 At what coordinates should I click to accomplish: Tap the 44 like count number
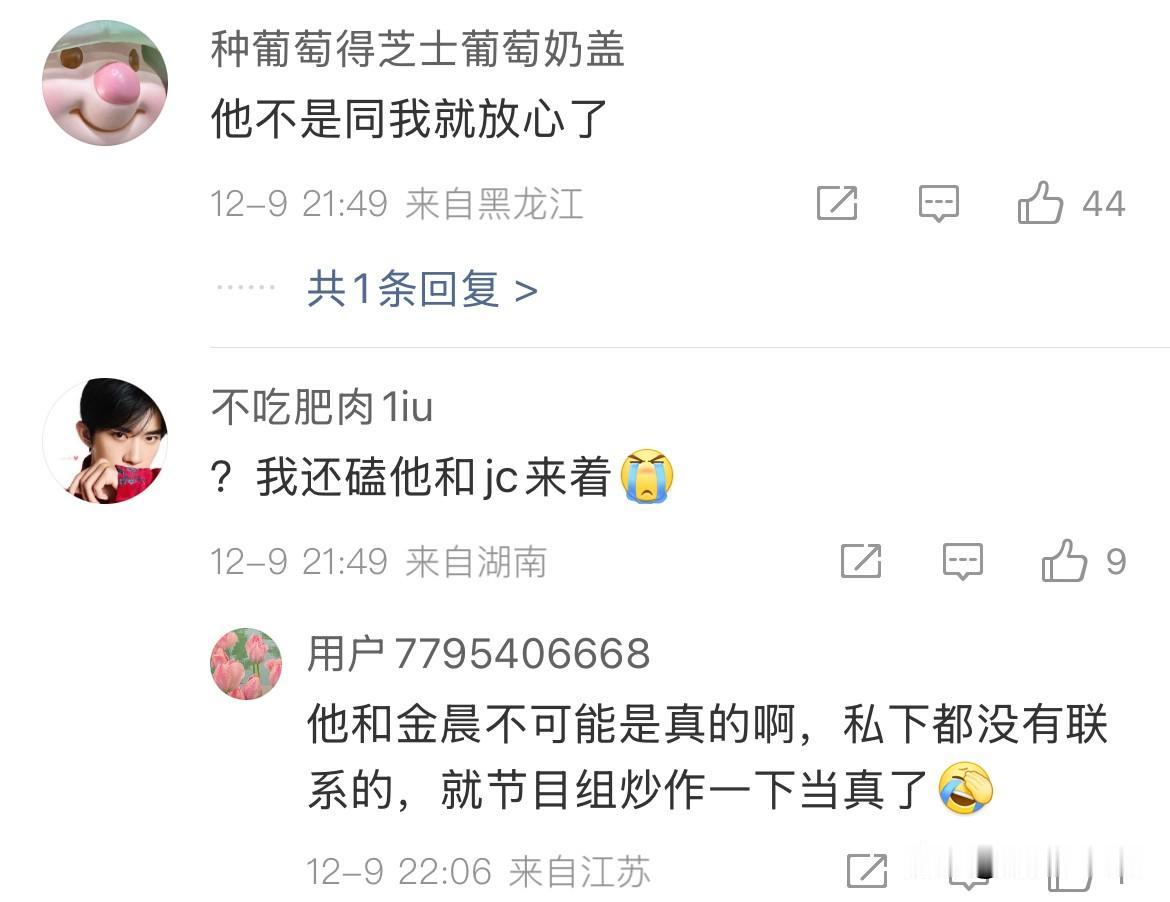(1104, 204)
